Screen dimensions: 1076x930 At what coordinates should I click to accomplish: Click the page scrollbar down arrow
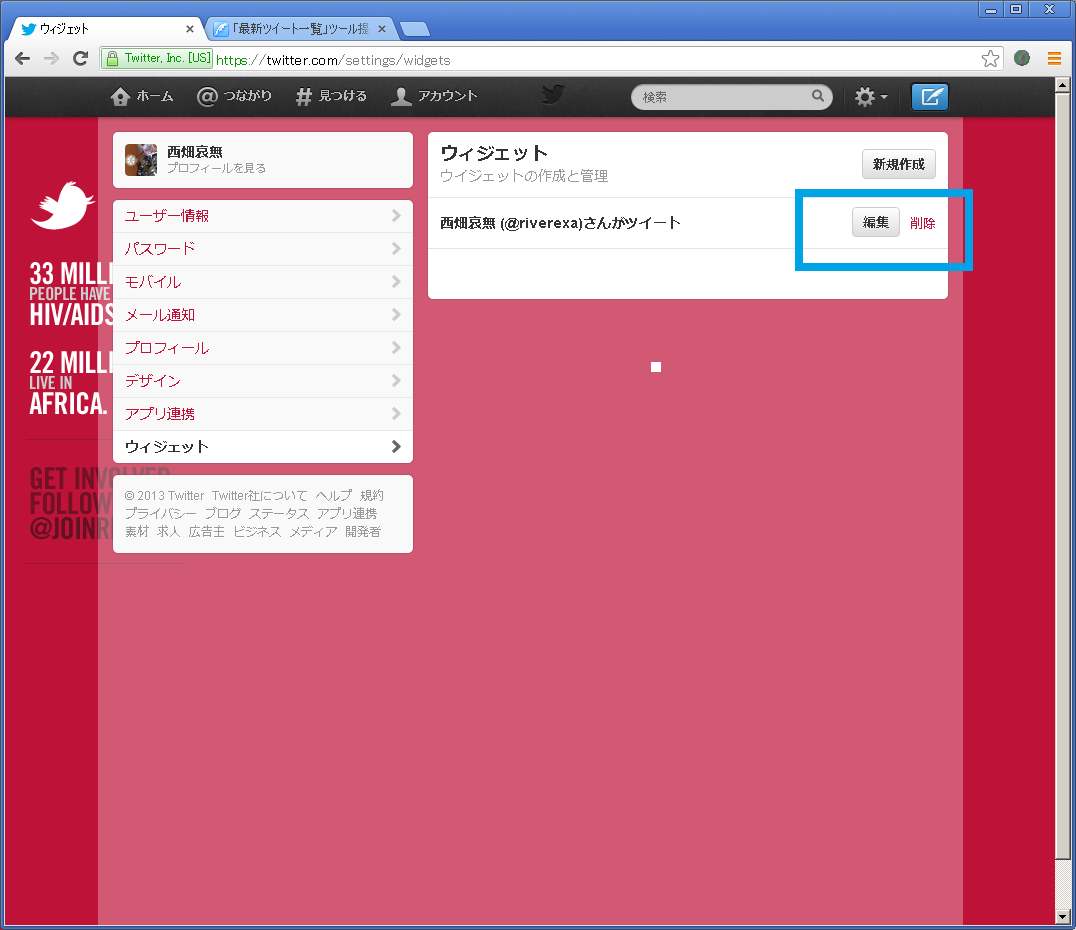pos(1062,916)
